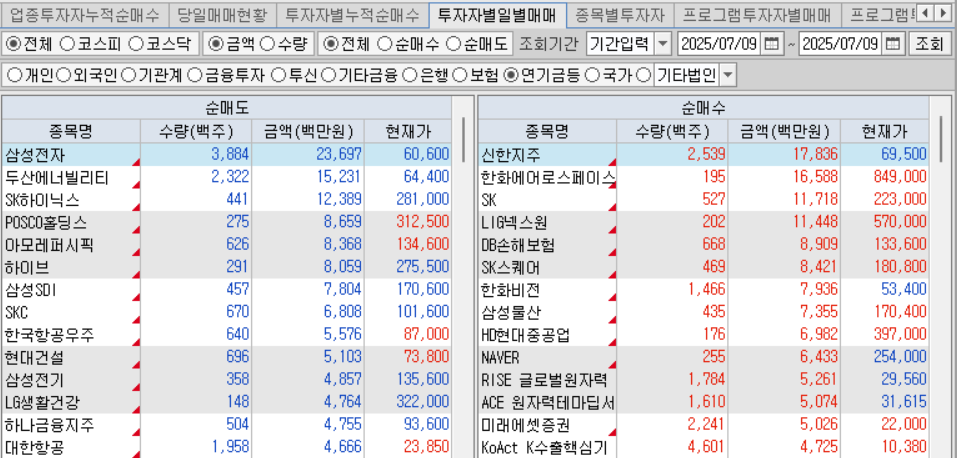Select the 코스피 radio button
Screen dimensions: 957x458
point(67,44)
